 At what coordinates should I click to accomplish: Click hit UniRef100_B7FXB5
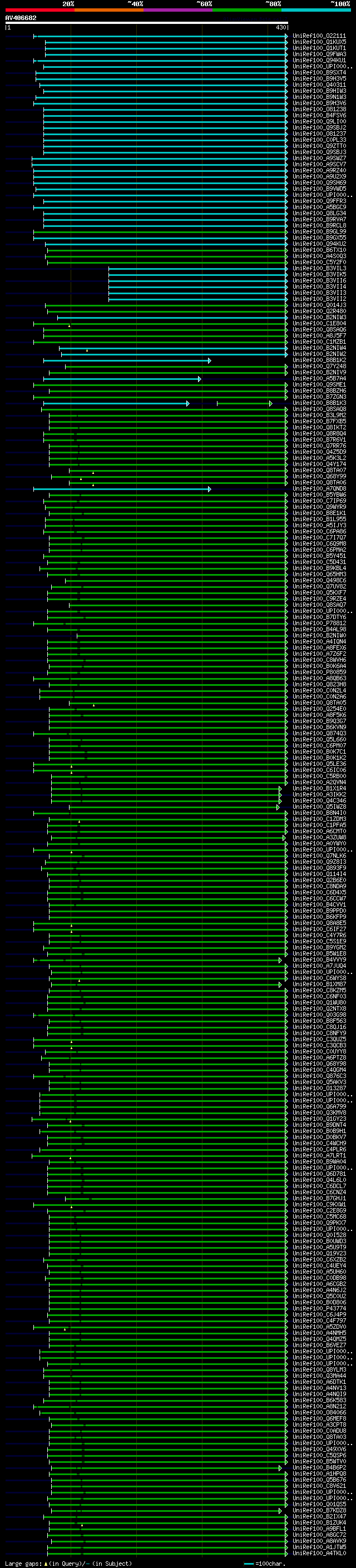pyautogui.click(x=319, y=421)
